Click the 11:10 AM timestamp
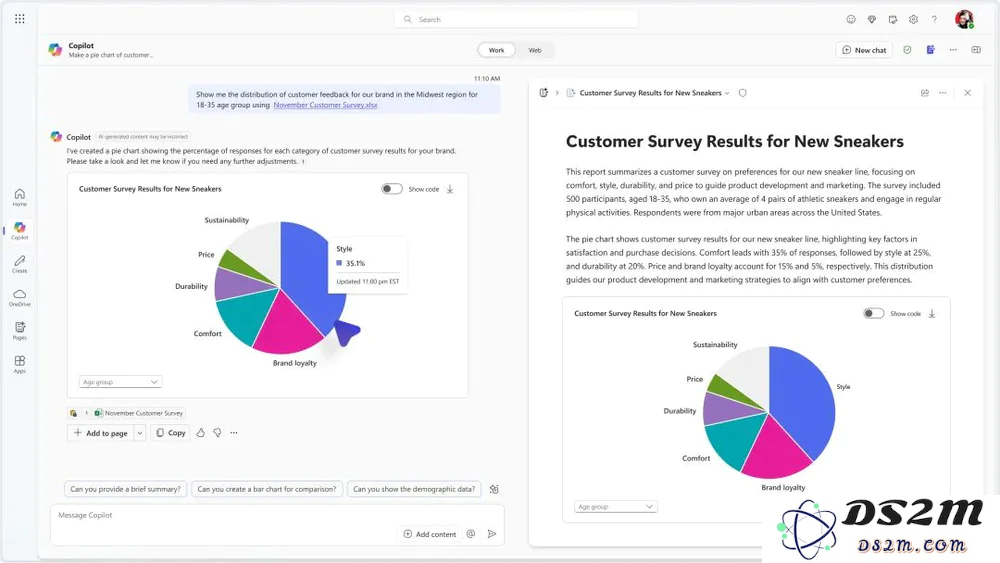Screen dimensions: 1000x563 tap(487, 78)
